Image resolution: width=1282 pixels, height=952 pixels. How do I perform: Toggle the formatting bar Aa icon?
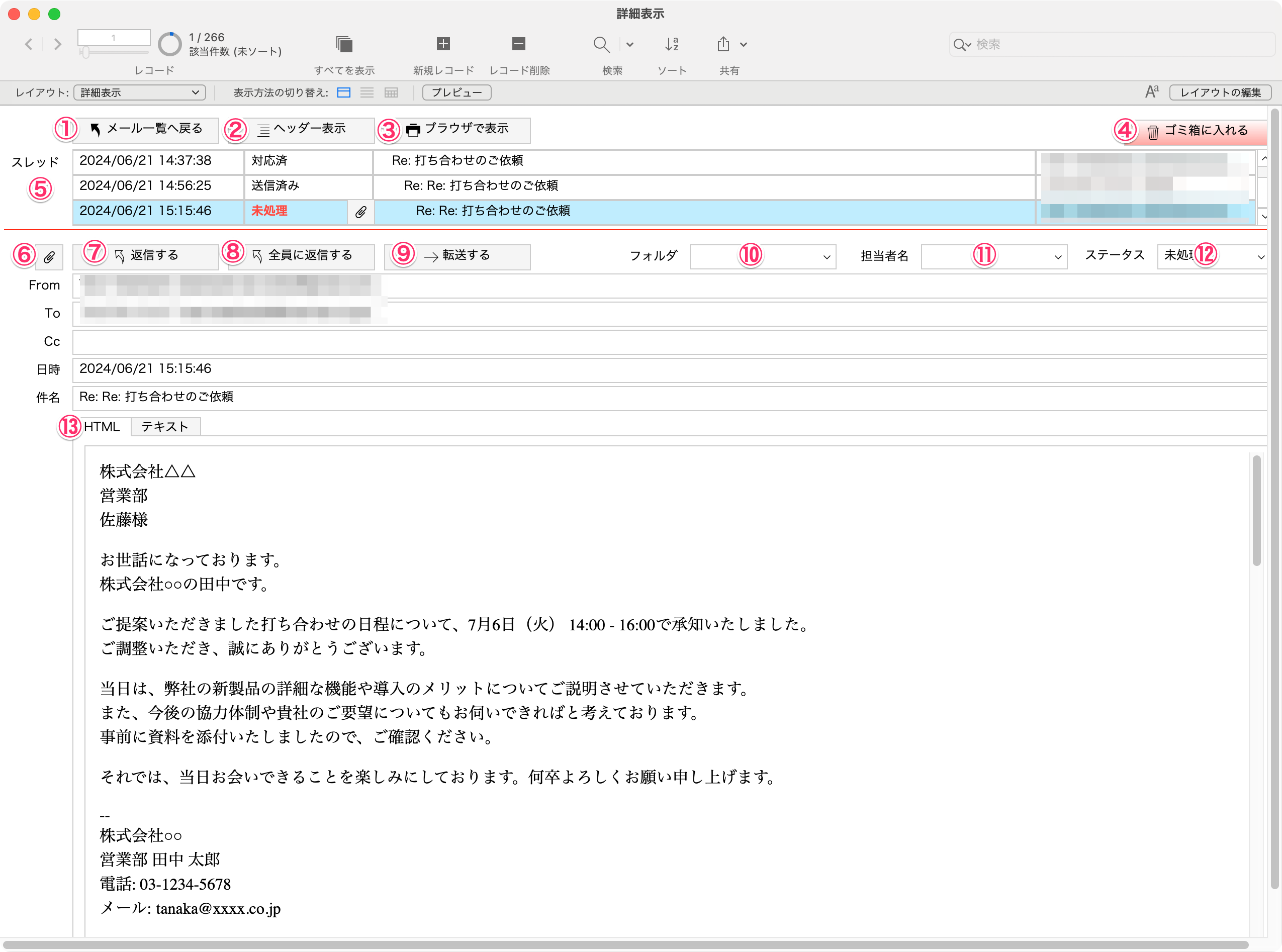[1152, 92]
